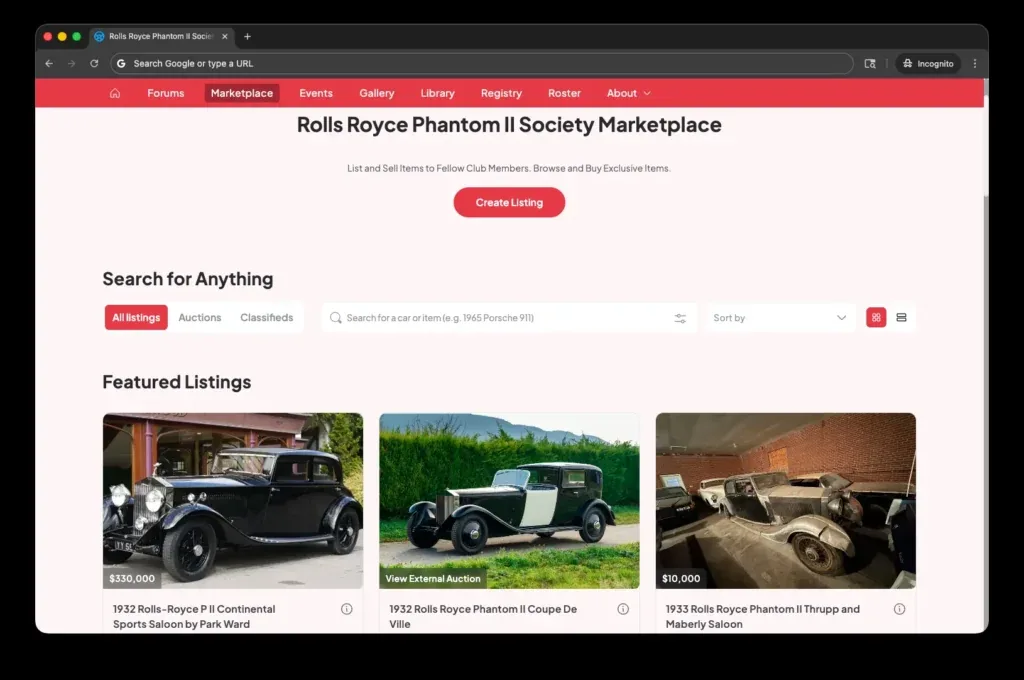1024x680 pixels.
Task: View info for Phantom II Coupe De Ville
Action: coord(623,609)
